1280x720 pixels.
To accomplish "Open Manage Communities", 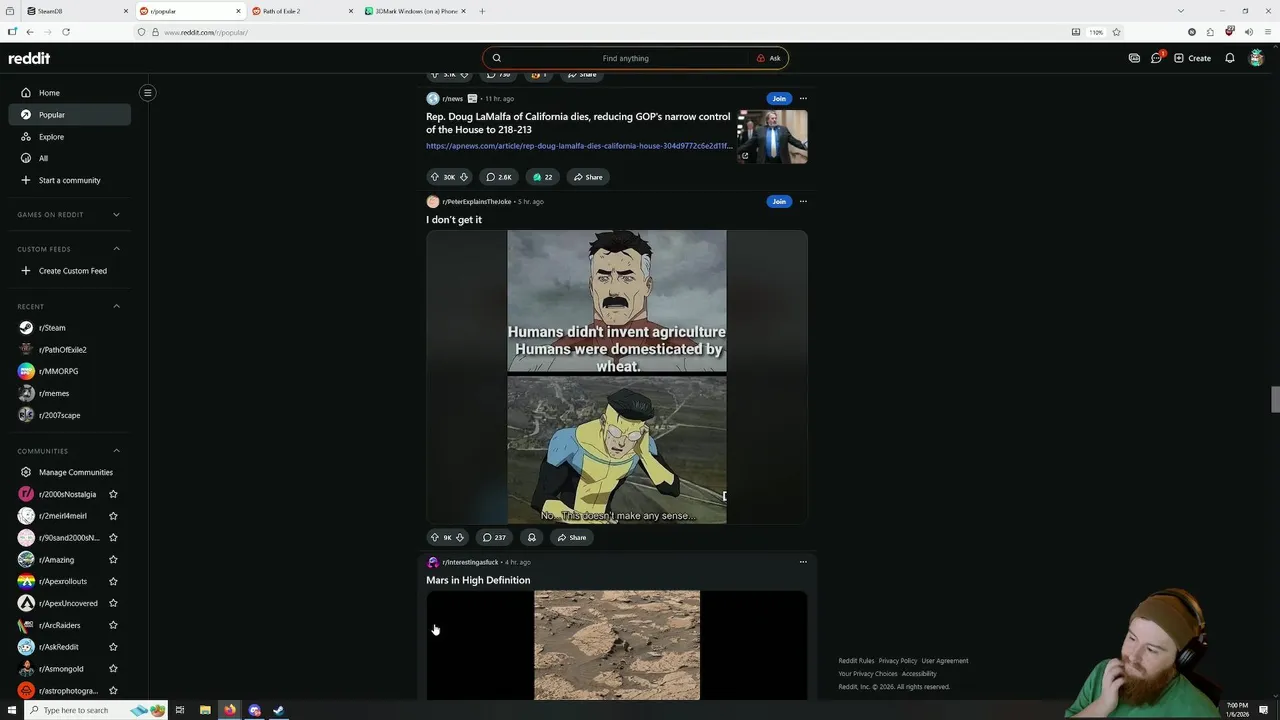I will tap(69, 472).
